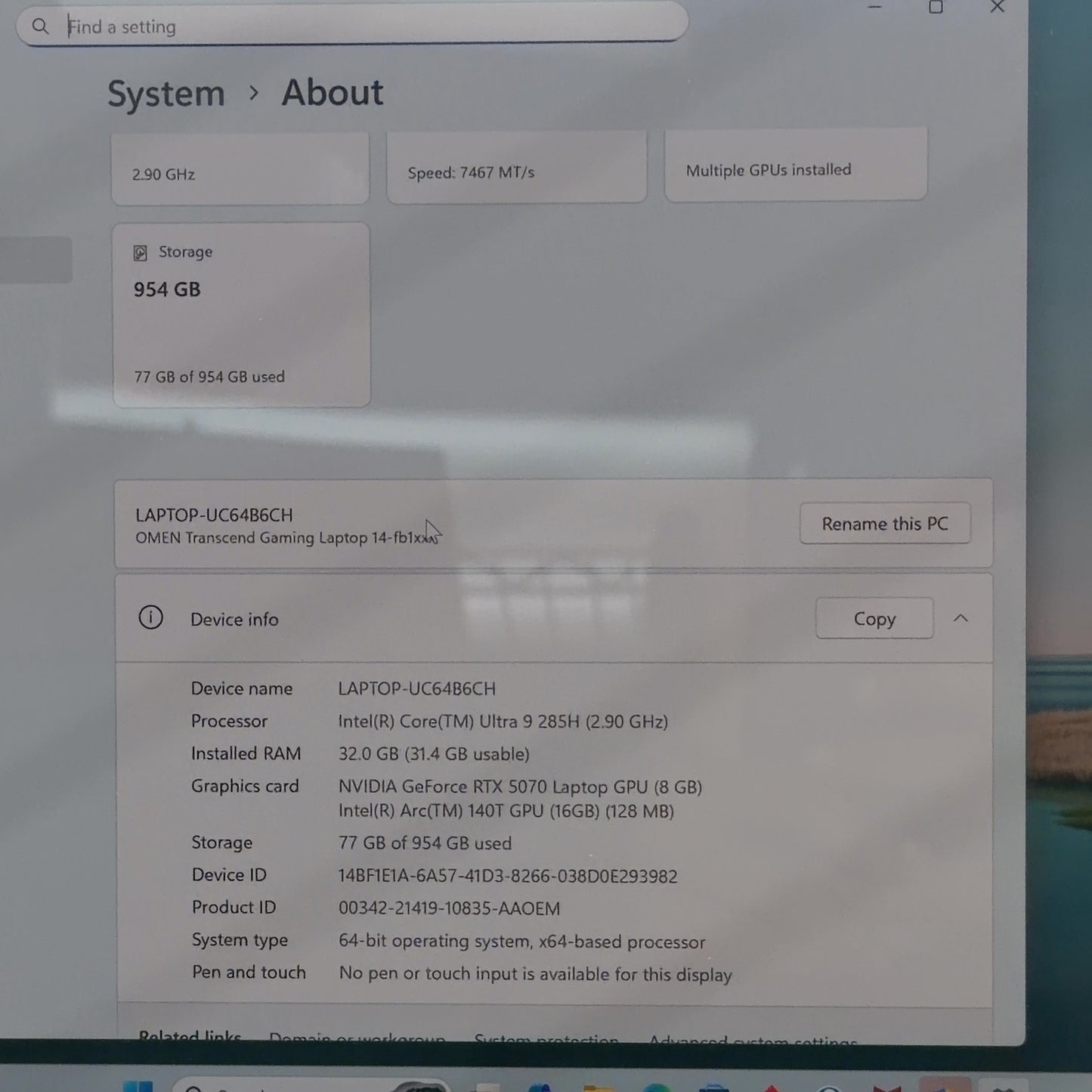Click the 'Pen and touch' label
The width and height of the screenshot is (1092, 1092).
point(249,973)
